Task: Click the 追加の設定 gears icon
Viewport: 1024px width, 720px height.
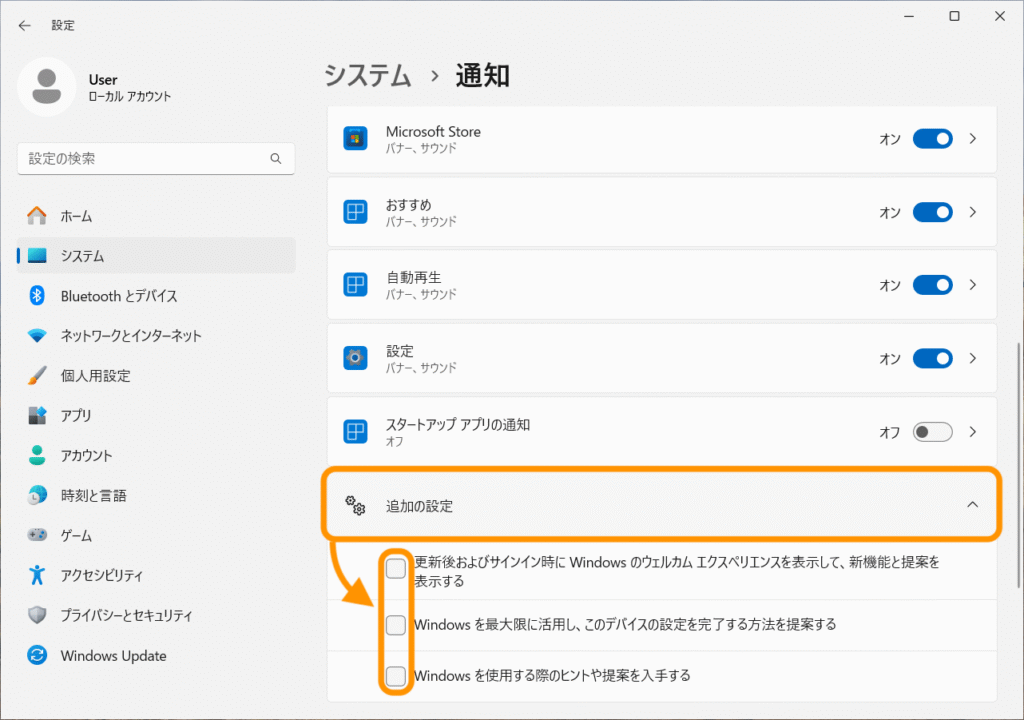Action: [355, 505]
